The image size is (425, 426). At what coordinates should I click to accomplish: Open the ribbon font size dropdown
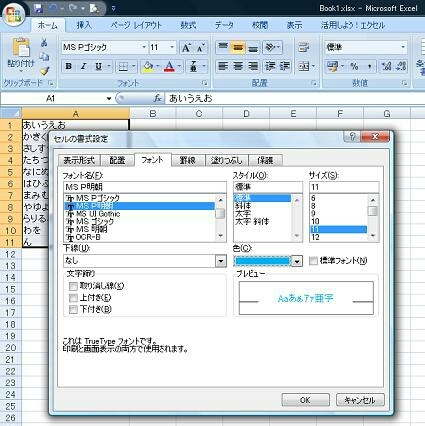pyautogui.click(x=172, y=47)
